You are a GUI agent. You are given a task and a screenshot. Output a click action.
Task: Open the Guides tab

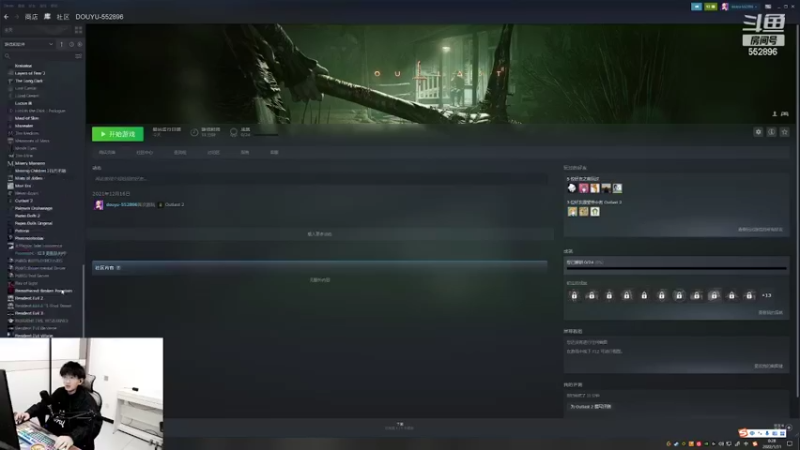[x=245, y=153]
